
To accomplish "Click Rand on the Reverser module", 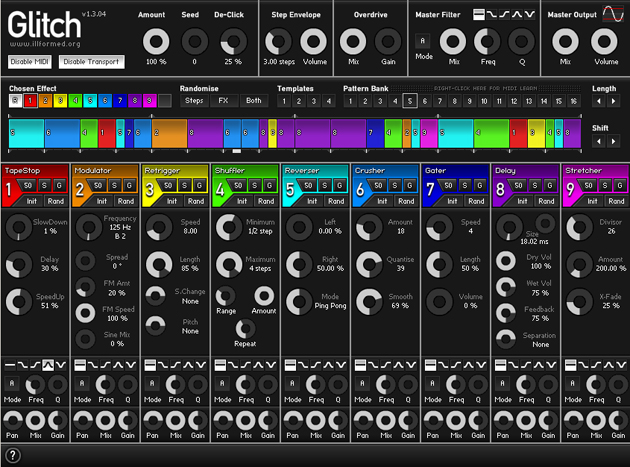I will tap(336, 201).
